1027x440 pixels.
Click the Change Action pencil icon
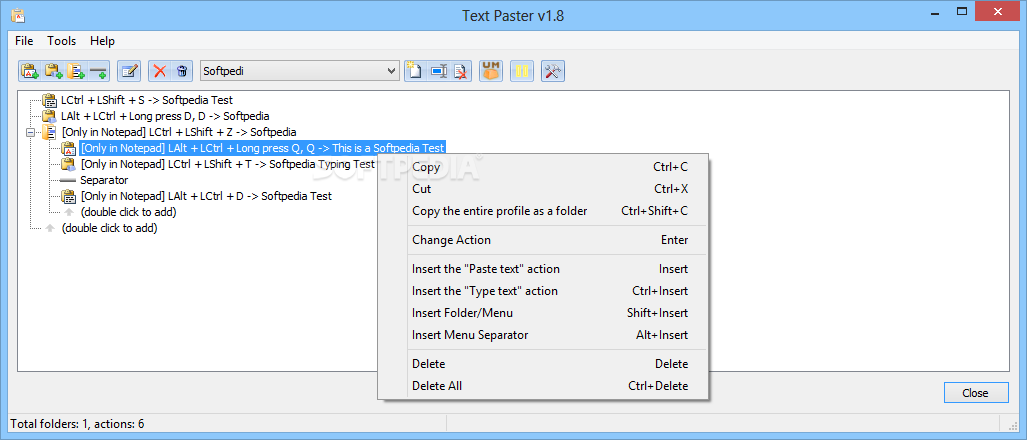[x=129, y=71]
